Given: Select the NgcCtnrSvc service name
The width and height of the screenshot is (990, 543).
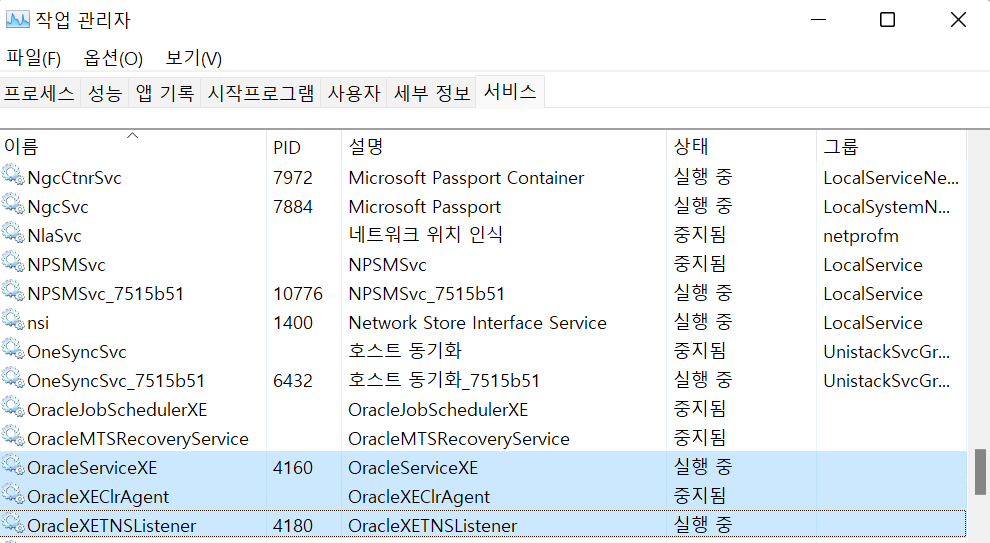Looking at the screenshot, I should [x=75, y=178].
